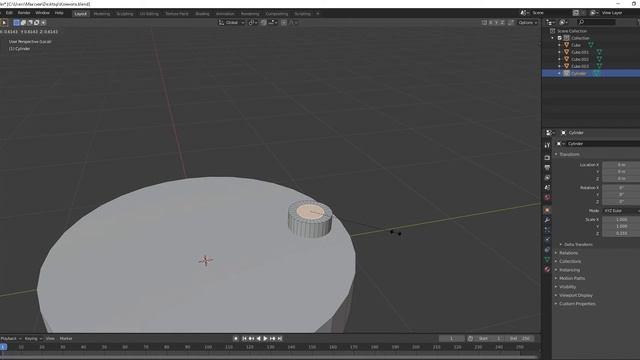Image resolution: width=640 pixels, height=360 pixels.
Task: Open the Object Data mesh tab
Action: click(547, 259)
